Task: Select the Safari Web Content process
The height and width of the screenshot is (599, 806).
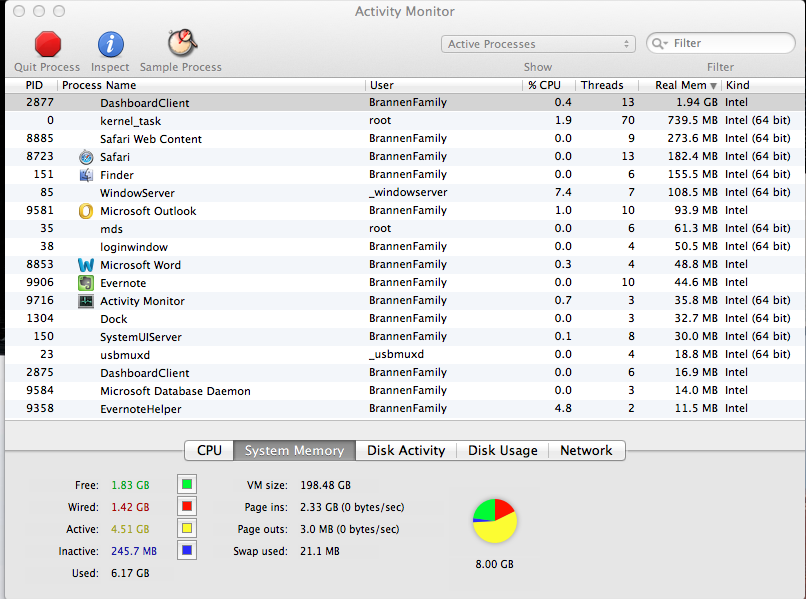Action: (x=405, y=138)
